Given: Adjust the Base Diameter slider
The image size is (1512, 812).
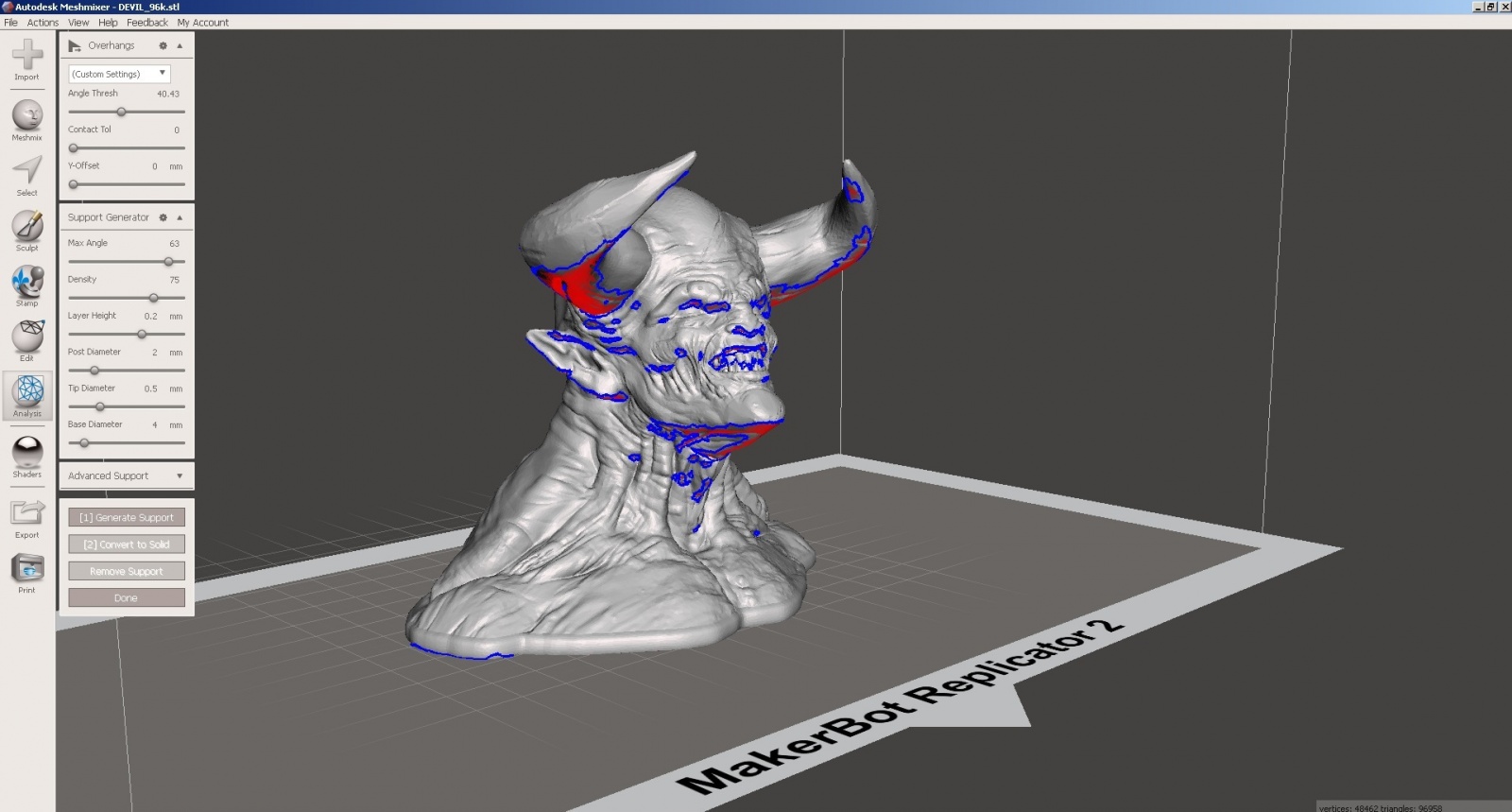Looking at the screenshot, I should point(84,442).
